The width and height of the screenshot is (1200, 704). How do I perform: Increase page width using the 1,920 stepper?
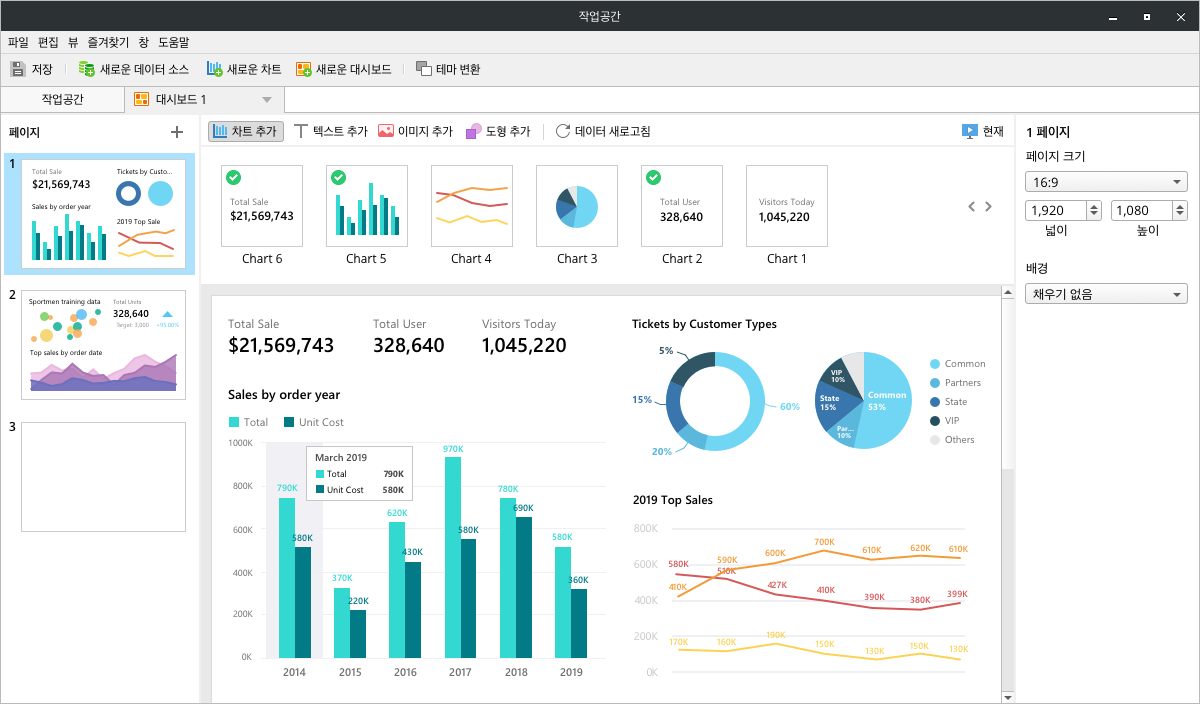click(x=1092, y=206)
